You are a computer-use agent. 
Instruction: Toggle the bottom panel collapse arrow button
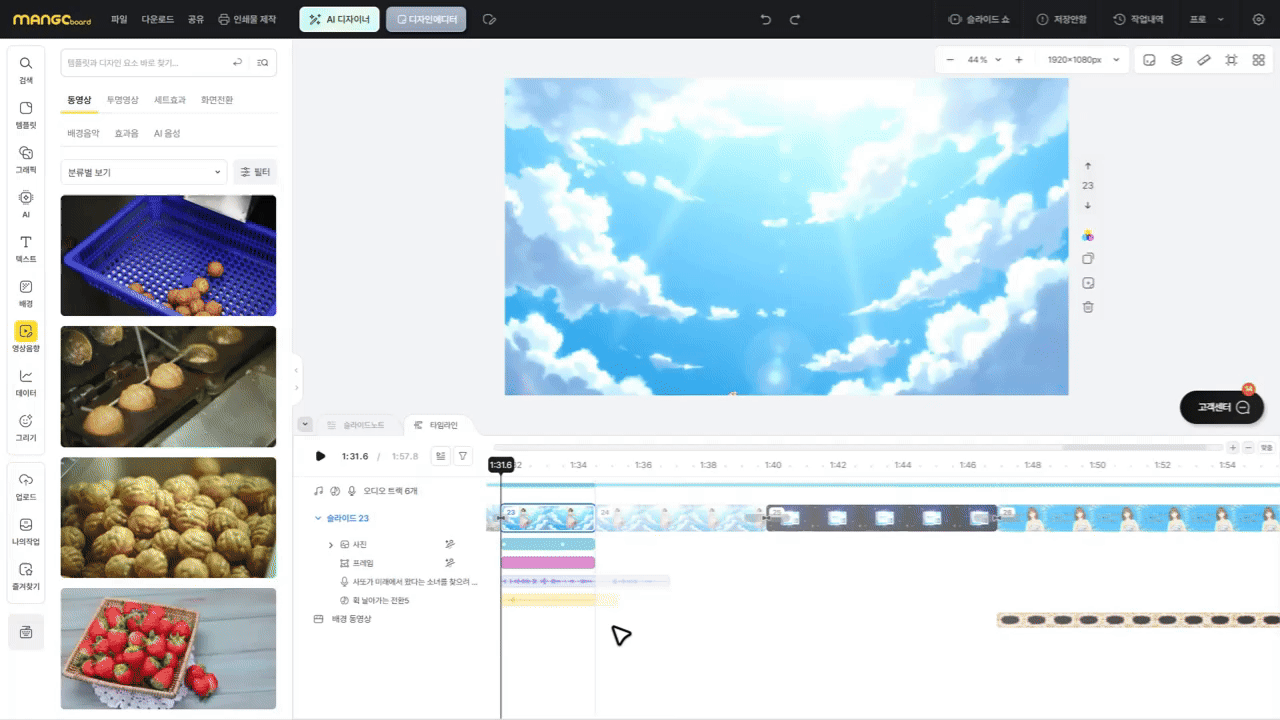pos(305,425)
